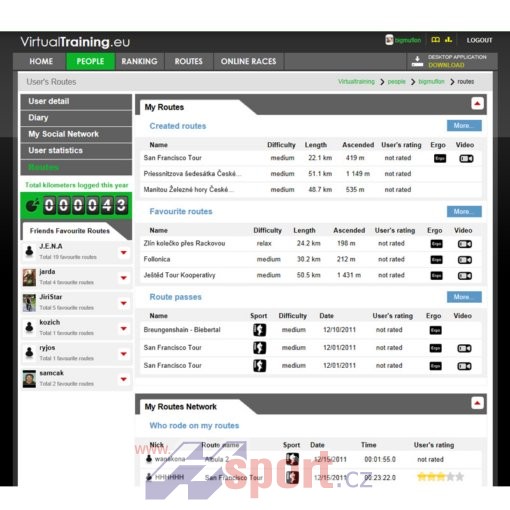Collapse the My Routes panel

477,103
